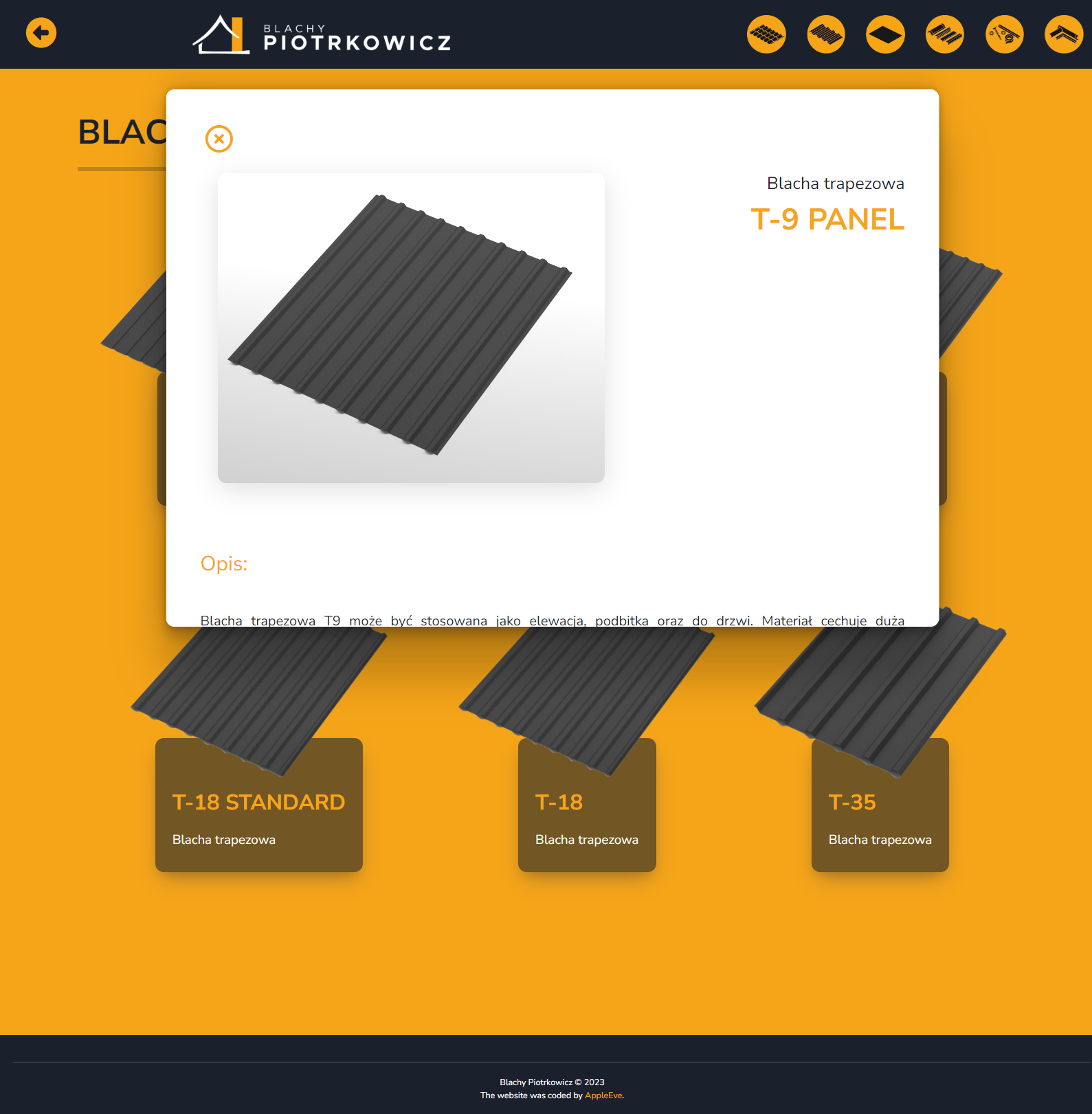Follow the AppleEve link in the footer
This screenshot has width=1092, height=1114.
tap(603, 1095)
